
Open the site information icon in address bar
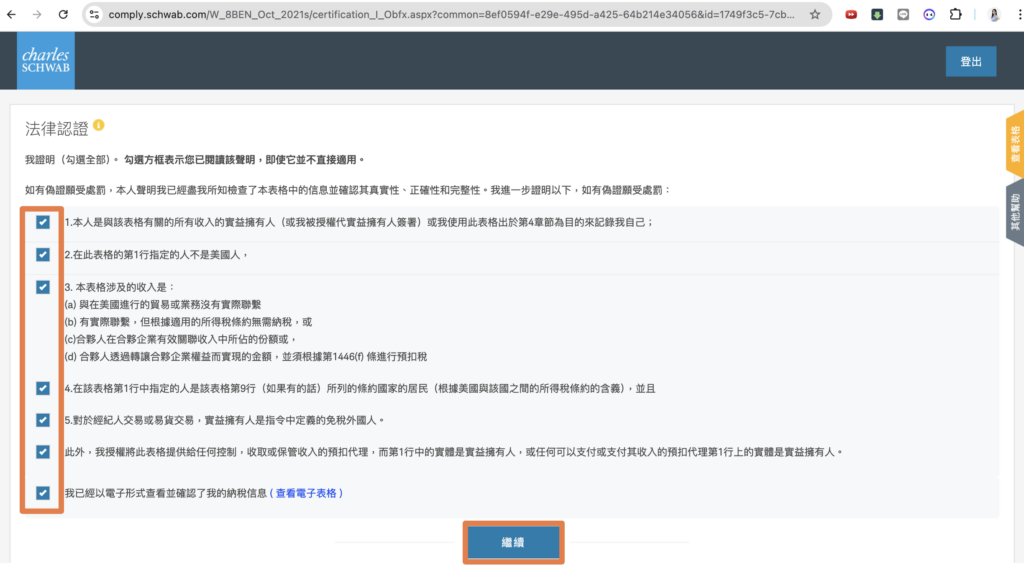coord(95,15)
